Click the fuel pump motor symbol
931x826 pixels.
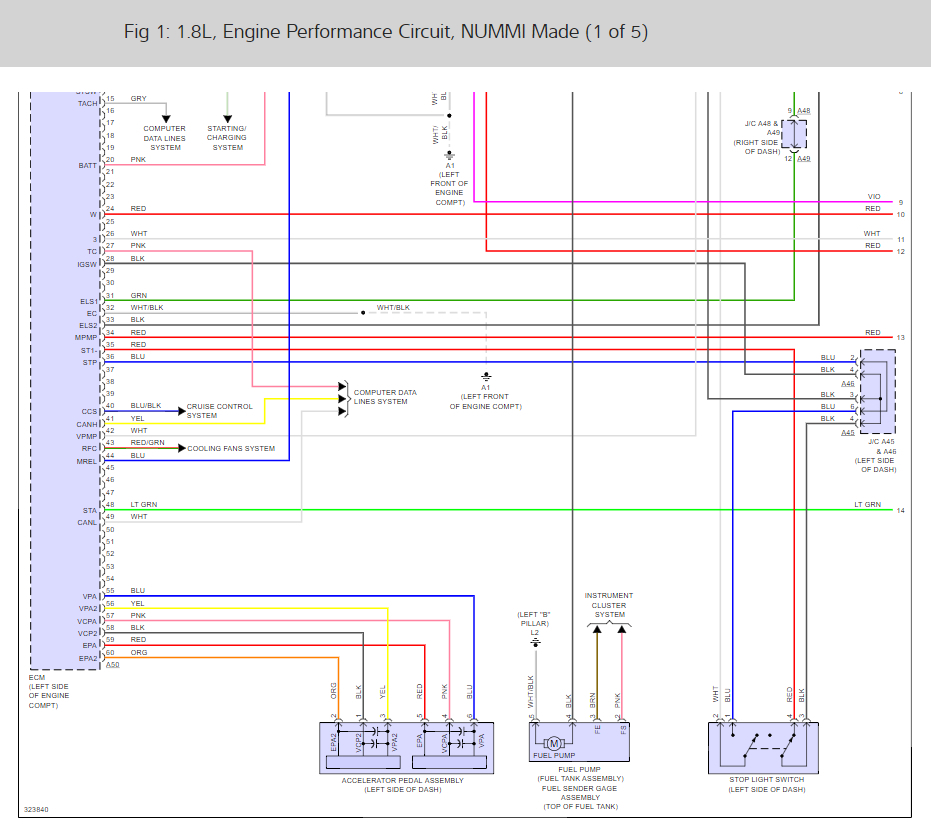[x=554, y=743]
